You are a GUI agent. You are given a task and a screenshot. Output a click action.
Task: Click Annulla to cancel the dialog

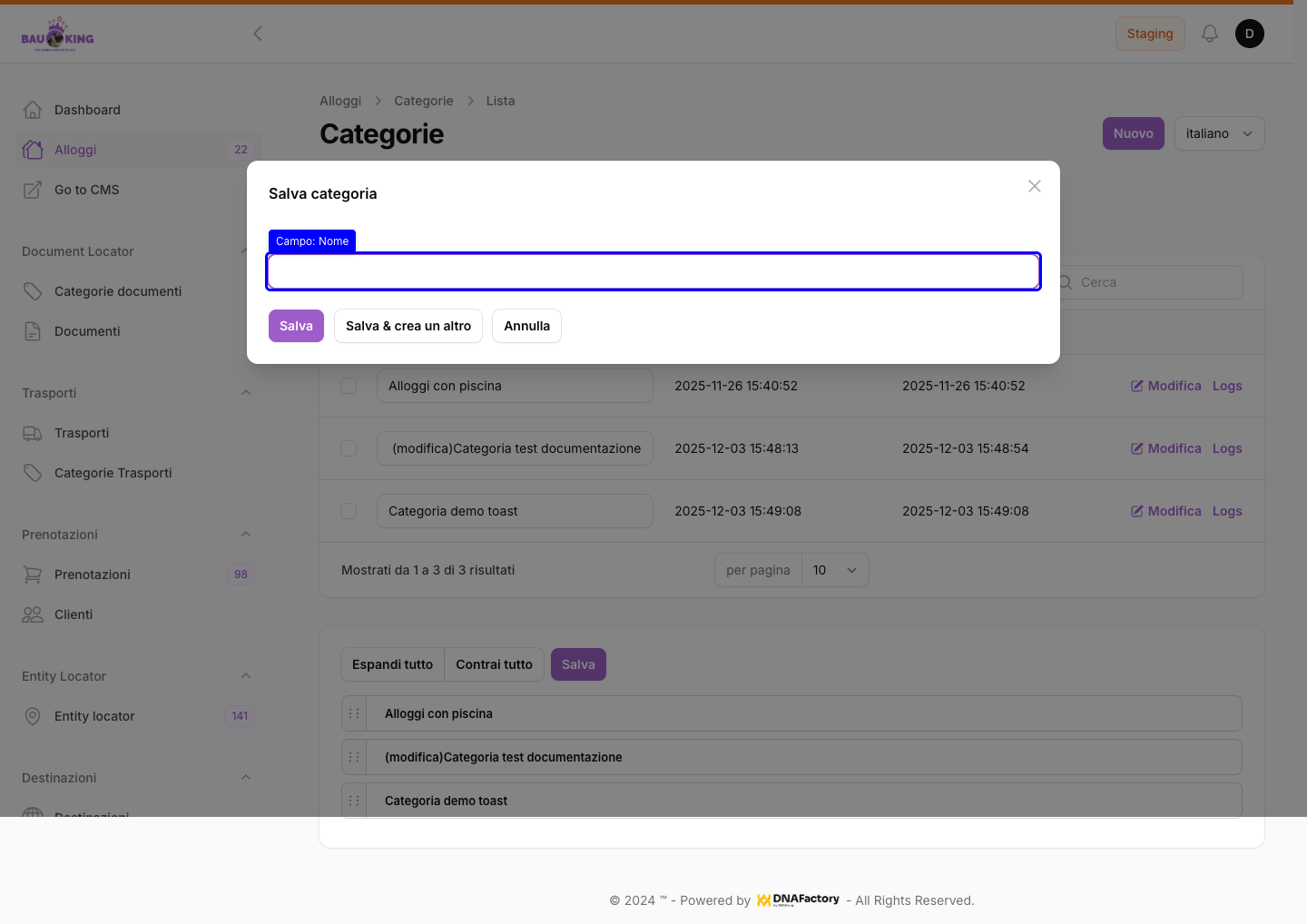point(526,326)
